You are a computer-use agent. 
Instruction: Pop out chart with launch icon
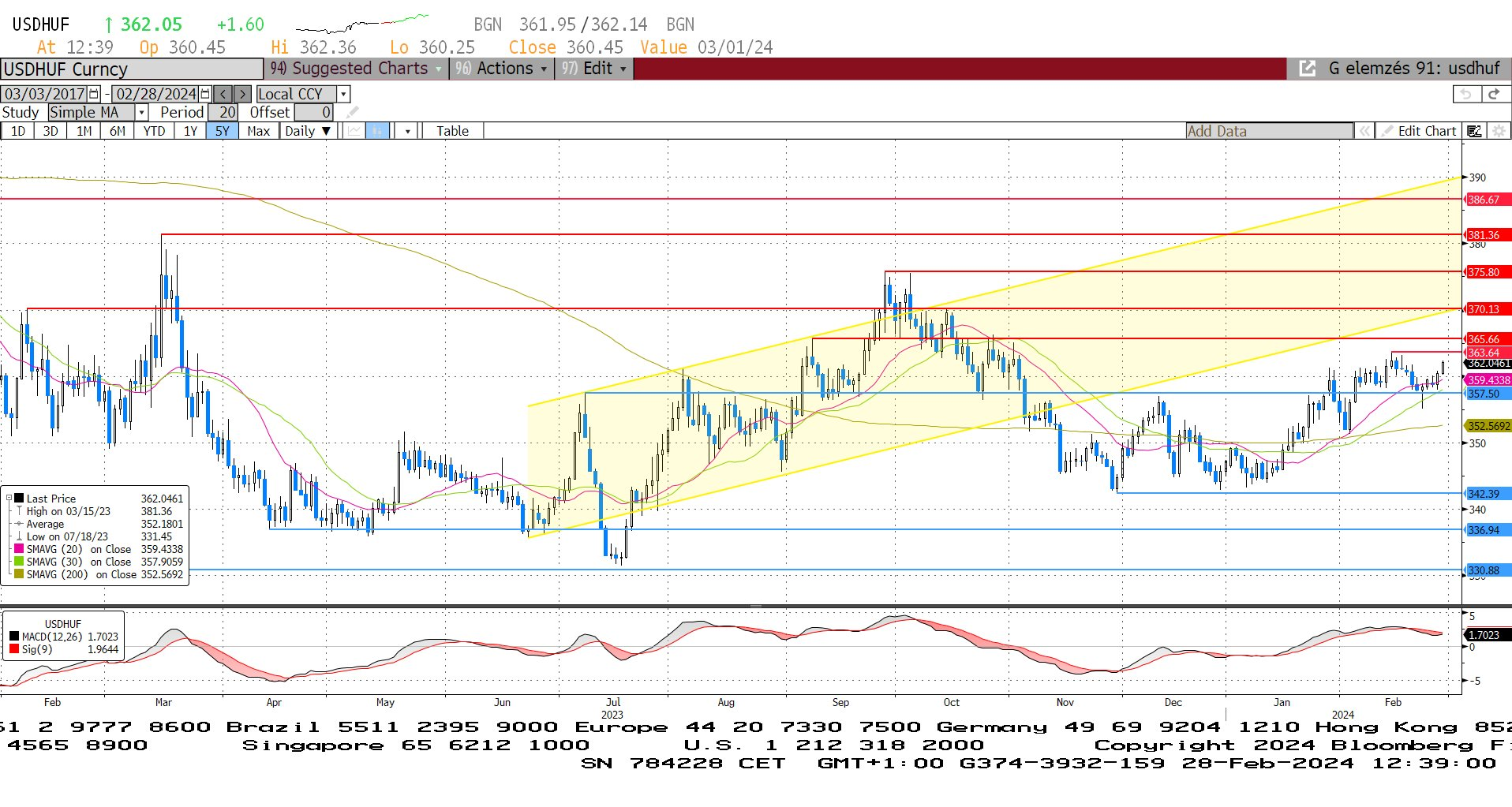(1308, 69)
